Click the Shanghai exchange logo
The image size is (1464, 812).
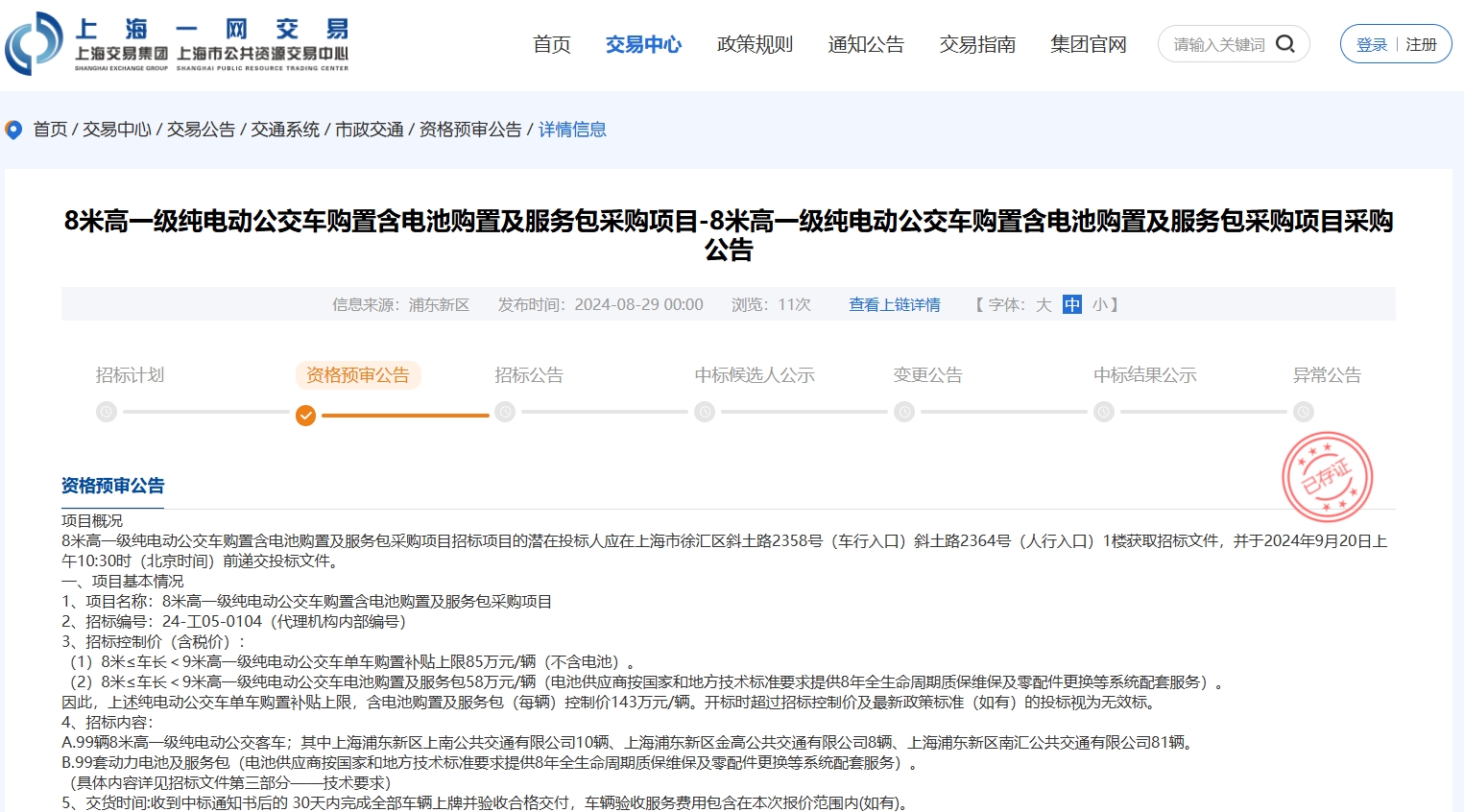tap(178, 44)
